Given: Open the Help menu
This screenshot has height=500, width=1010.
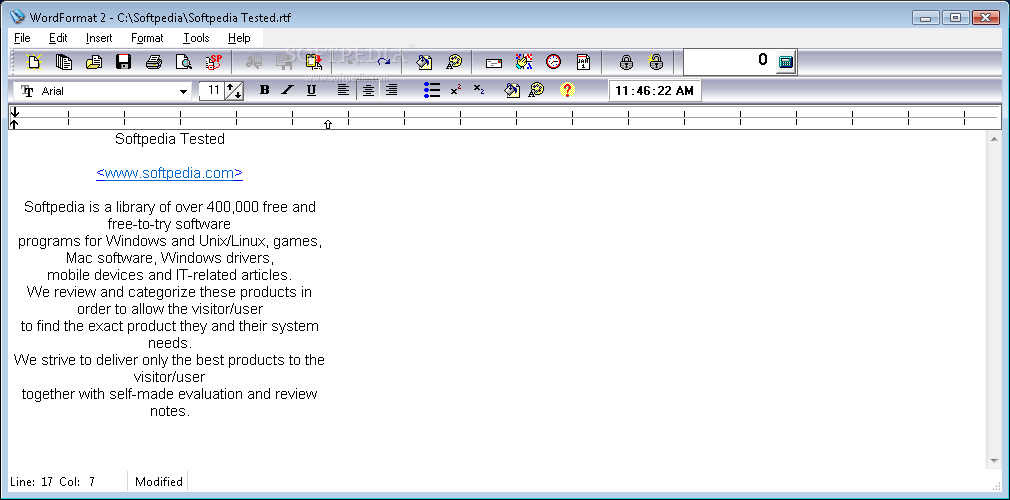Looking at the screenshot, I should pos(239,38).
